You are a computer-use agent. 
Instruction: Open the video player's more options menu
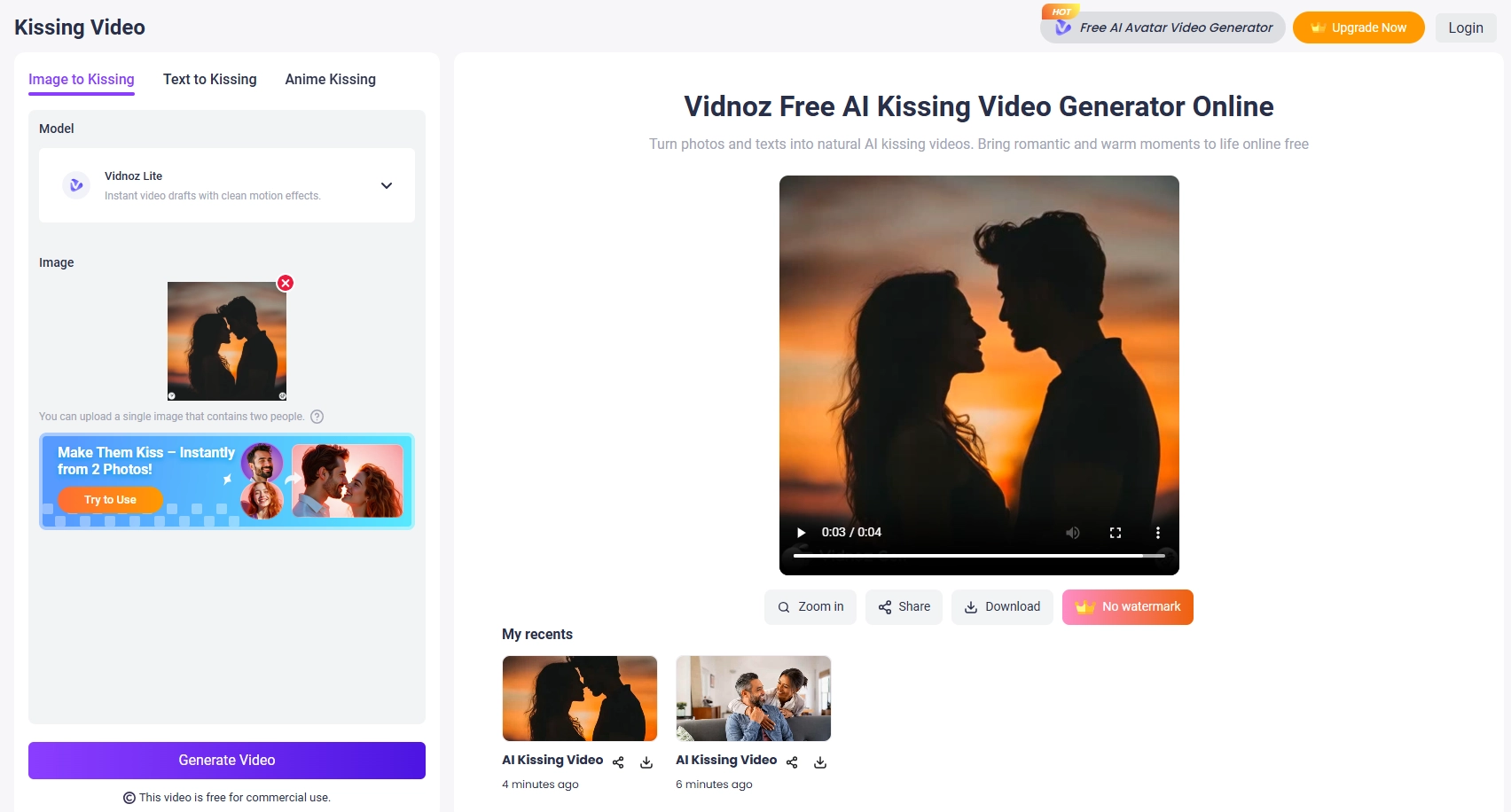click(x=1157, y=532)
